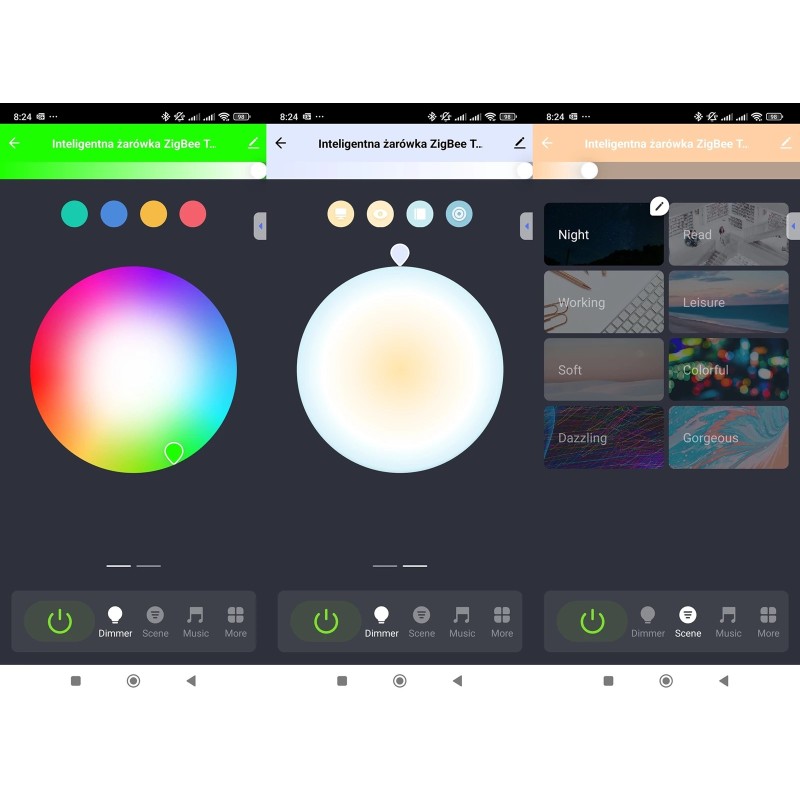Expand side arrow handle beside the Read tile
Image resolution: width=800 pixels, height=800 pixels.
click(794, 226)
